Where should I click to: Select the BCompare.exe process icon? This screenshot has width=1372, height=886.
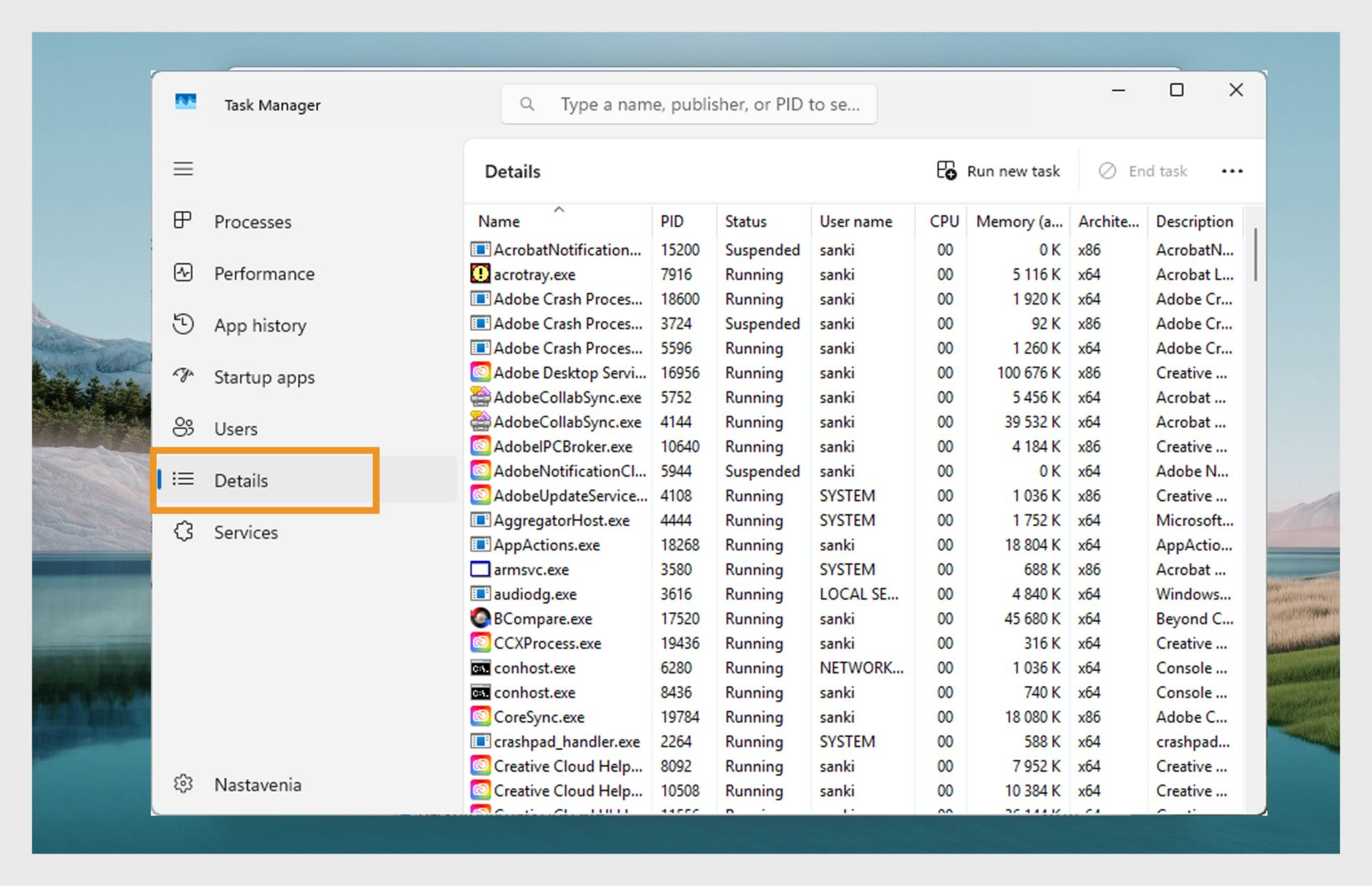click(x=480, y=618)
